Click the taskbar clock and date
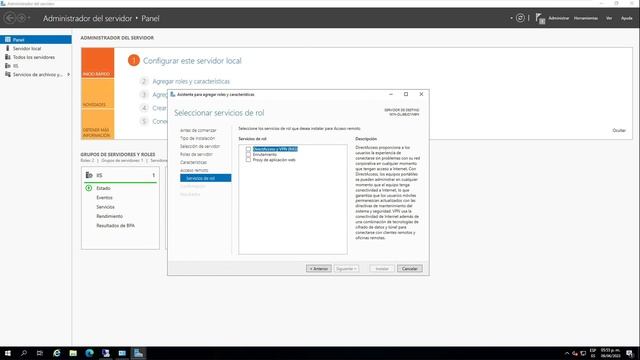This screenshot has height=360, width=640. click(610, 353)
